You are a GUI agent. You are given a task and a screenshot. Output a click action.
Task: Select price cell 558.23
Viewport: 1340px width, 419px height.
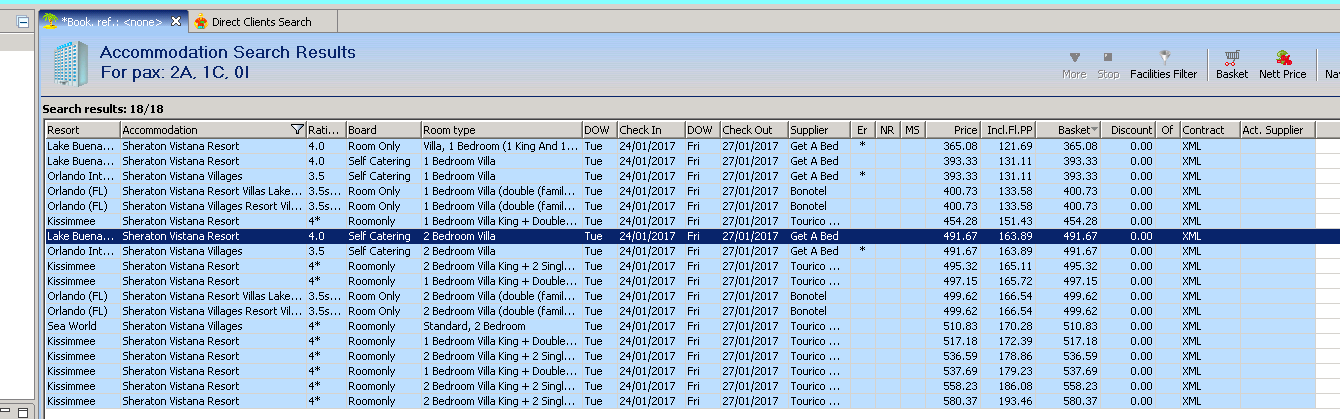click(953, 386)
